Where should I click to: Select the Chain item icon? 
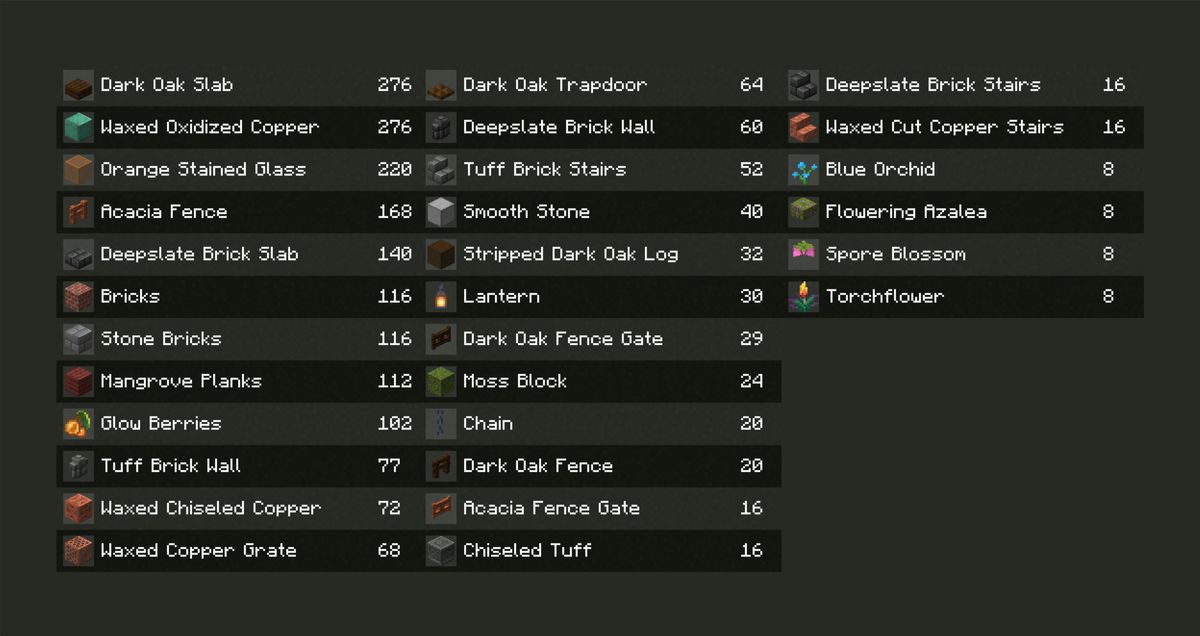(x=440, y=424)
